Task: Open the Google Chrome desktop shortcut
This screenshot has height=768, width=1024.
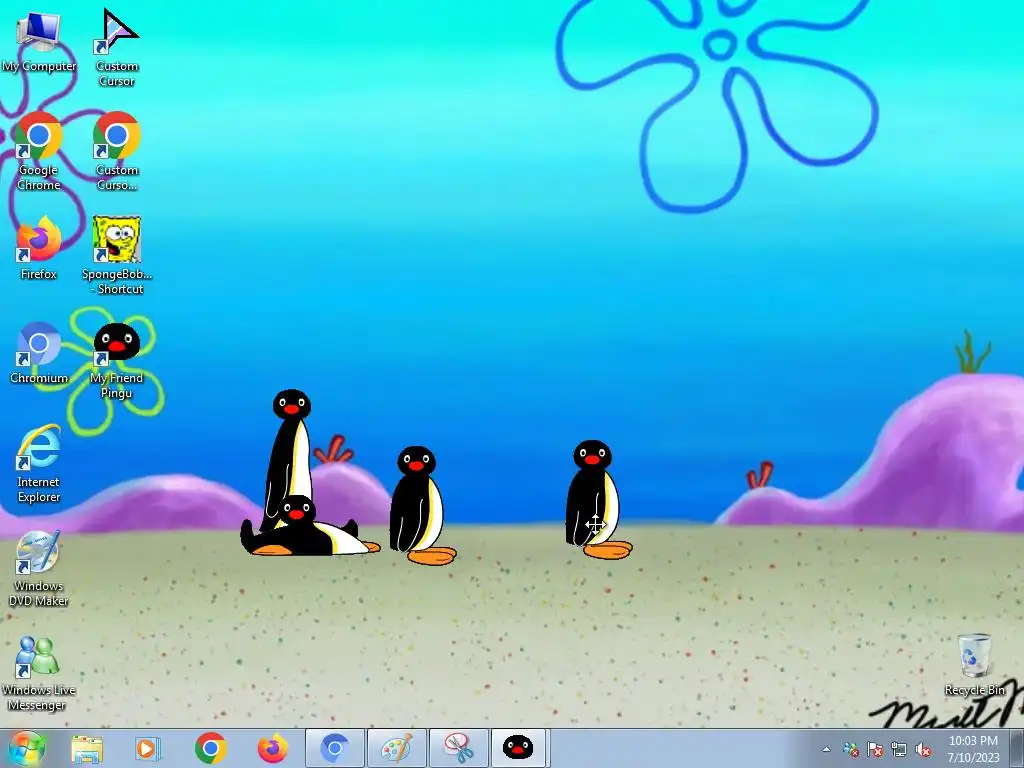Action: pyautogui.click(x=39, y=149)
